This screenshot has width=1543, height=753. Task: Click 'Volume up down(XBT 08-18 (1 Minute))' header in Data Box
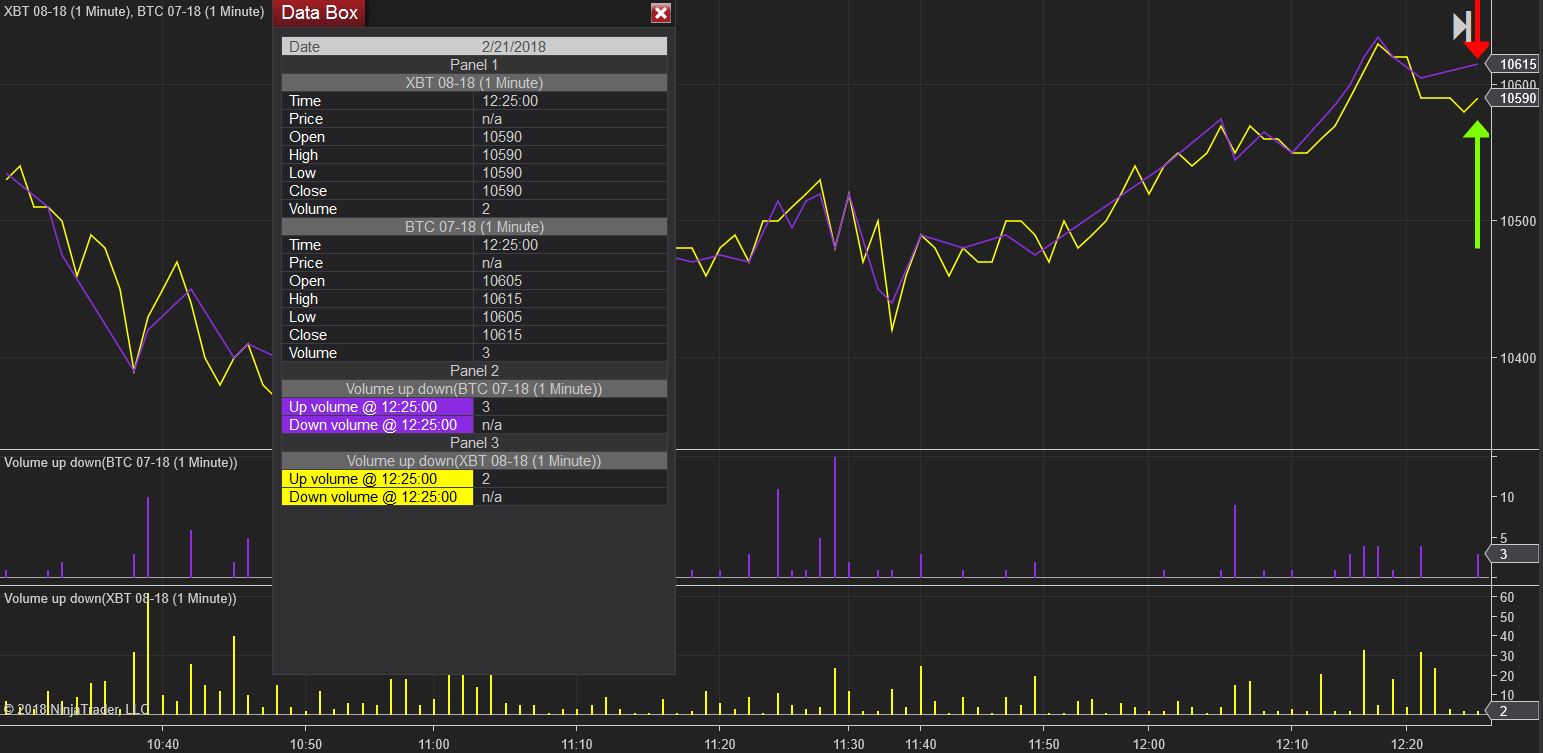tap(474, 460)
